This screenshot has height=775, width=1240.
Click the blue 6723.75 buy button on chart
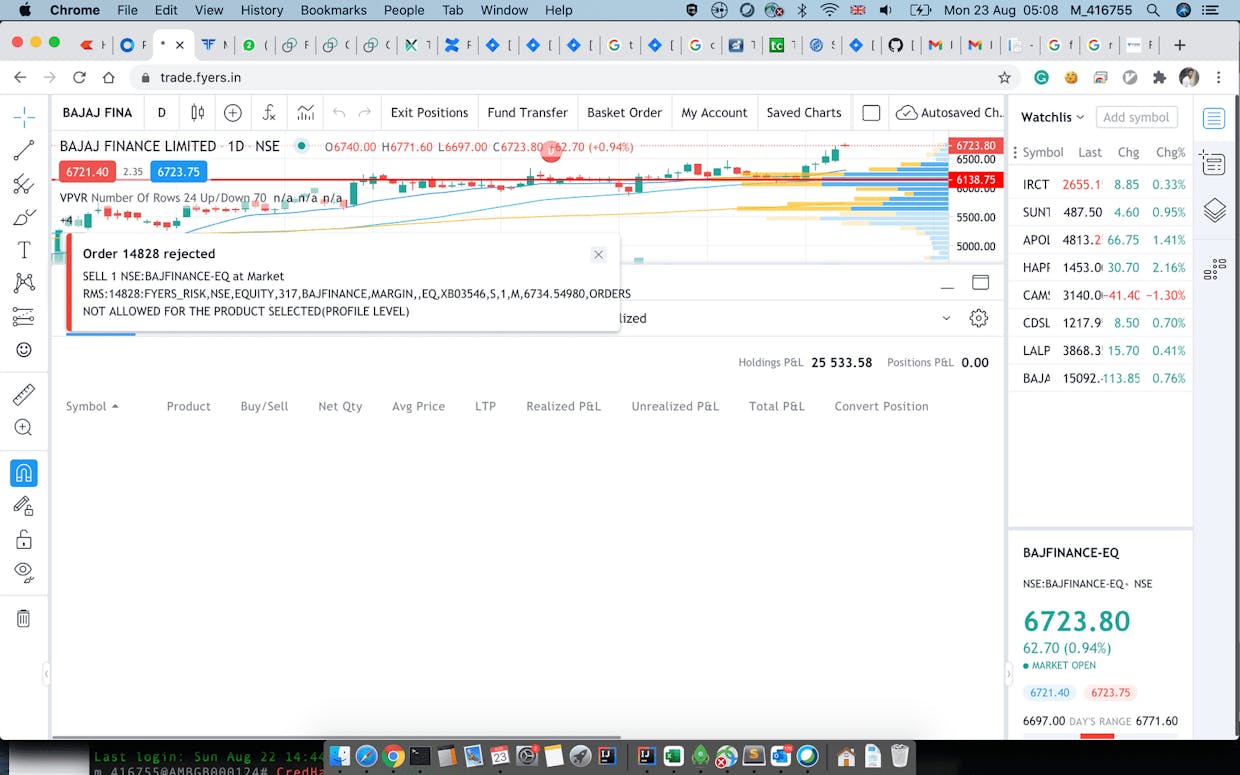tap(179, 172)
